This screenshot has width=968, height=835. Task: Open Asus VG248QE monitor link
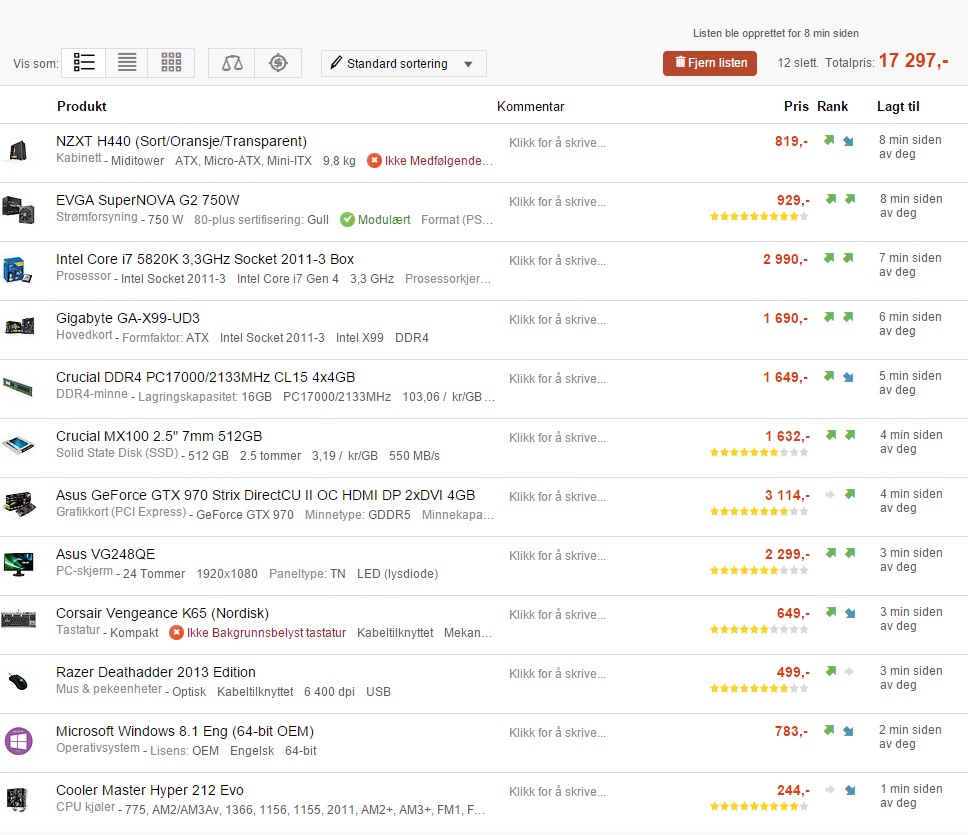click(105, 554)
